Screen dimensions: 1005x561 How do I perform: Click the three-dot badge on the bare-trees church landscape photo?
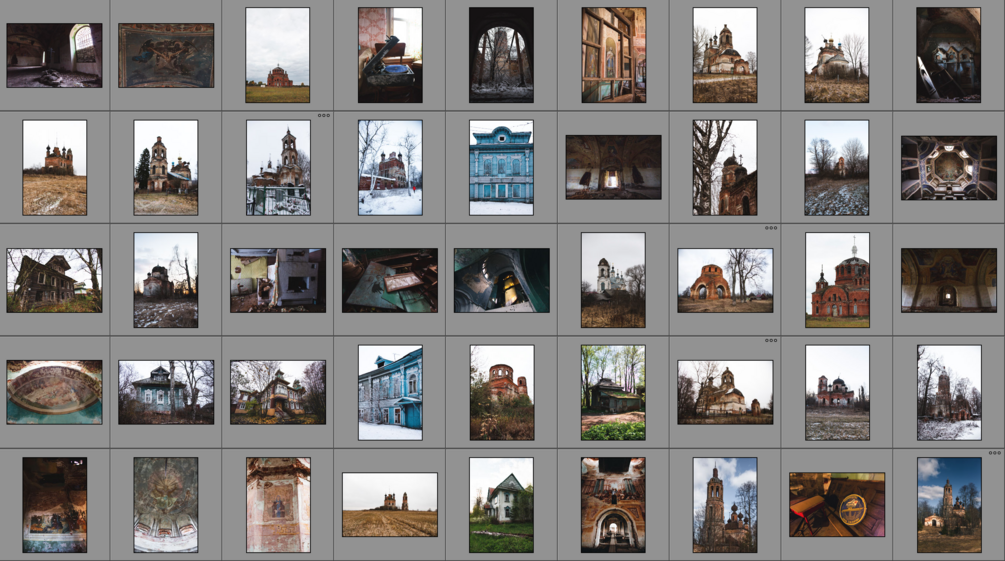pyautogui.click(x=770, y=340)
